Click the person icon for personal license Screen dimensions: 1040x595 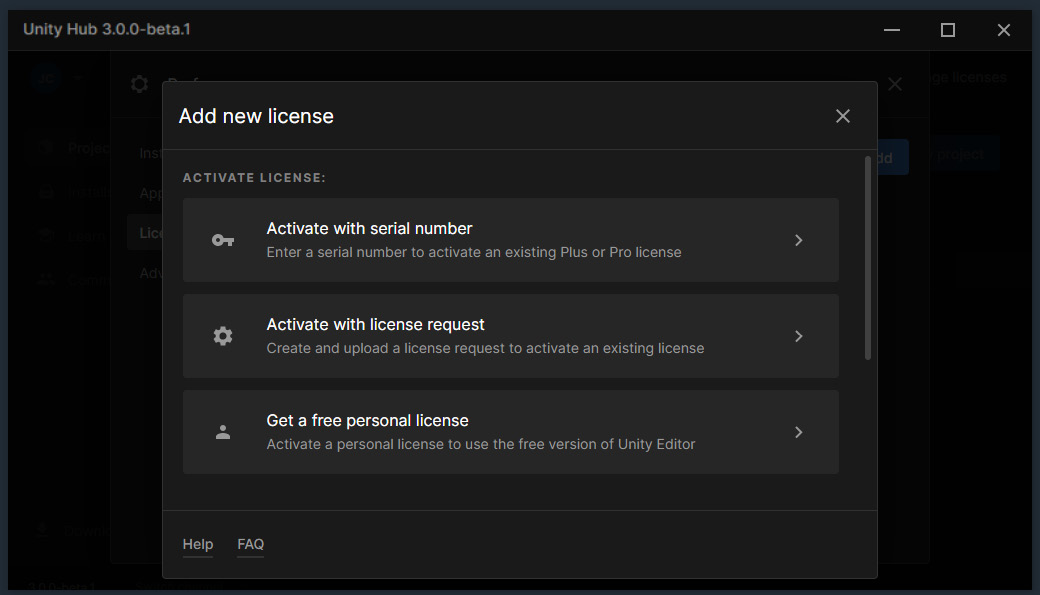[223, 432]
